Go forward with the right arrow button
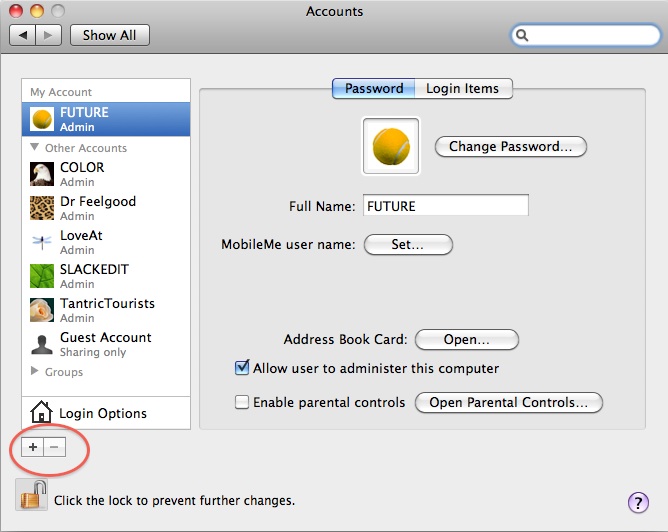Viewport: 668px width, 532px height. point(49,35)
